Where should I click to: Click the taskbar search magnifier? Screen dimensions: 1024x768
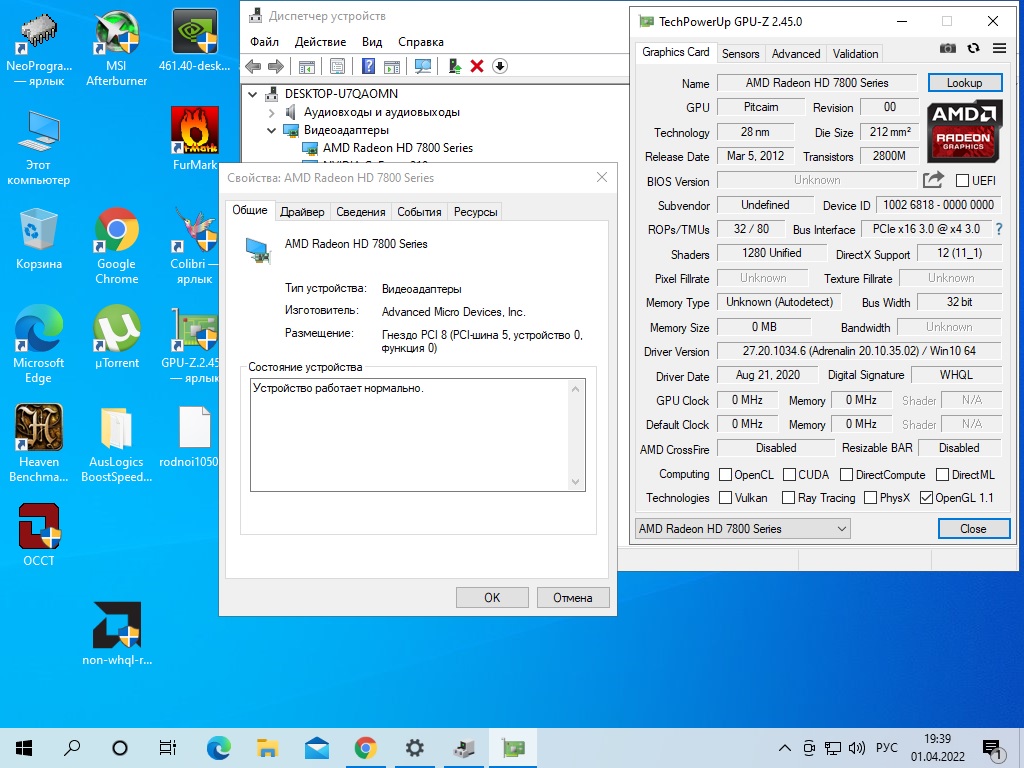72,748
